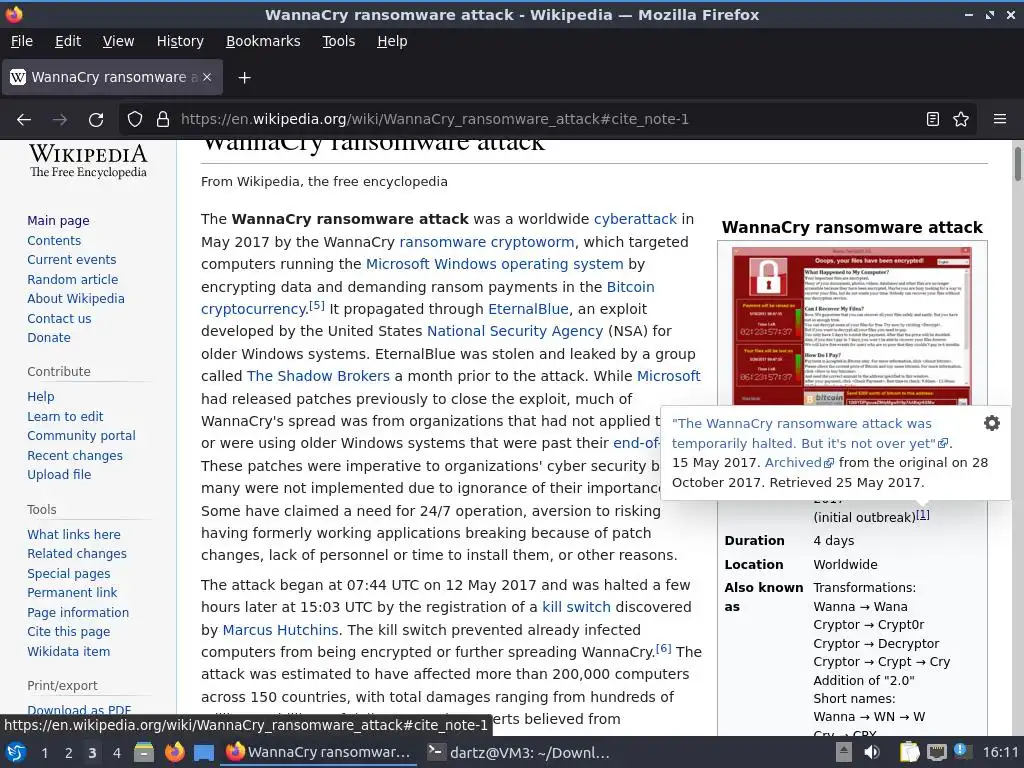Follow the Marcus Hutchins link
Viewport: 1024px width, 768px height.
pos(280,630)
